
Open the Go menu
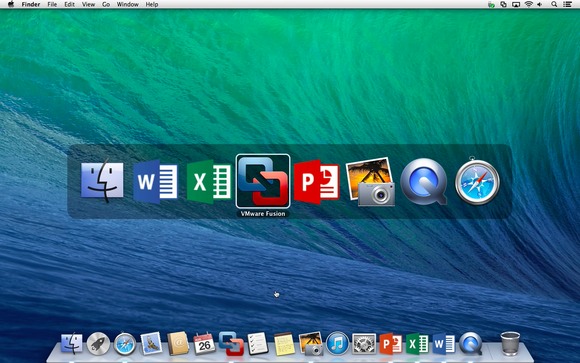click(106, 4)
